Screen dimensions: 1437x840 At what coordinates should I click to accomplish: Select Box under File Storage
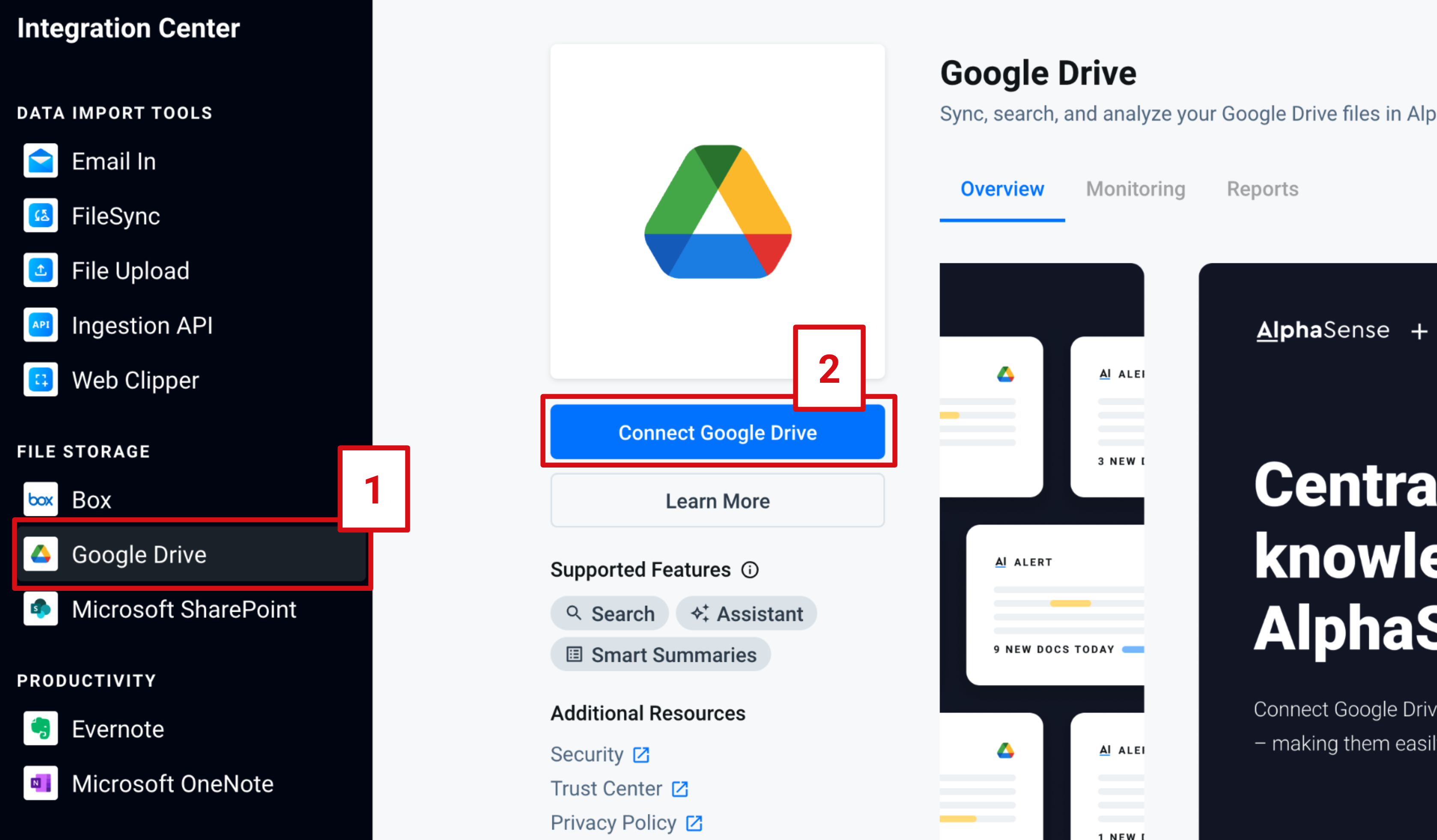click(x=191, y=500)
